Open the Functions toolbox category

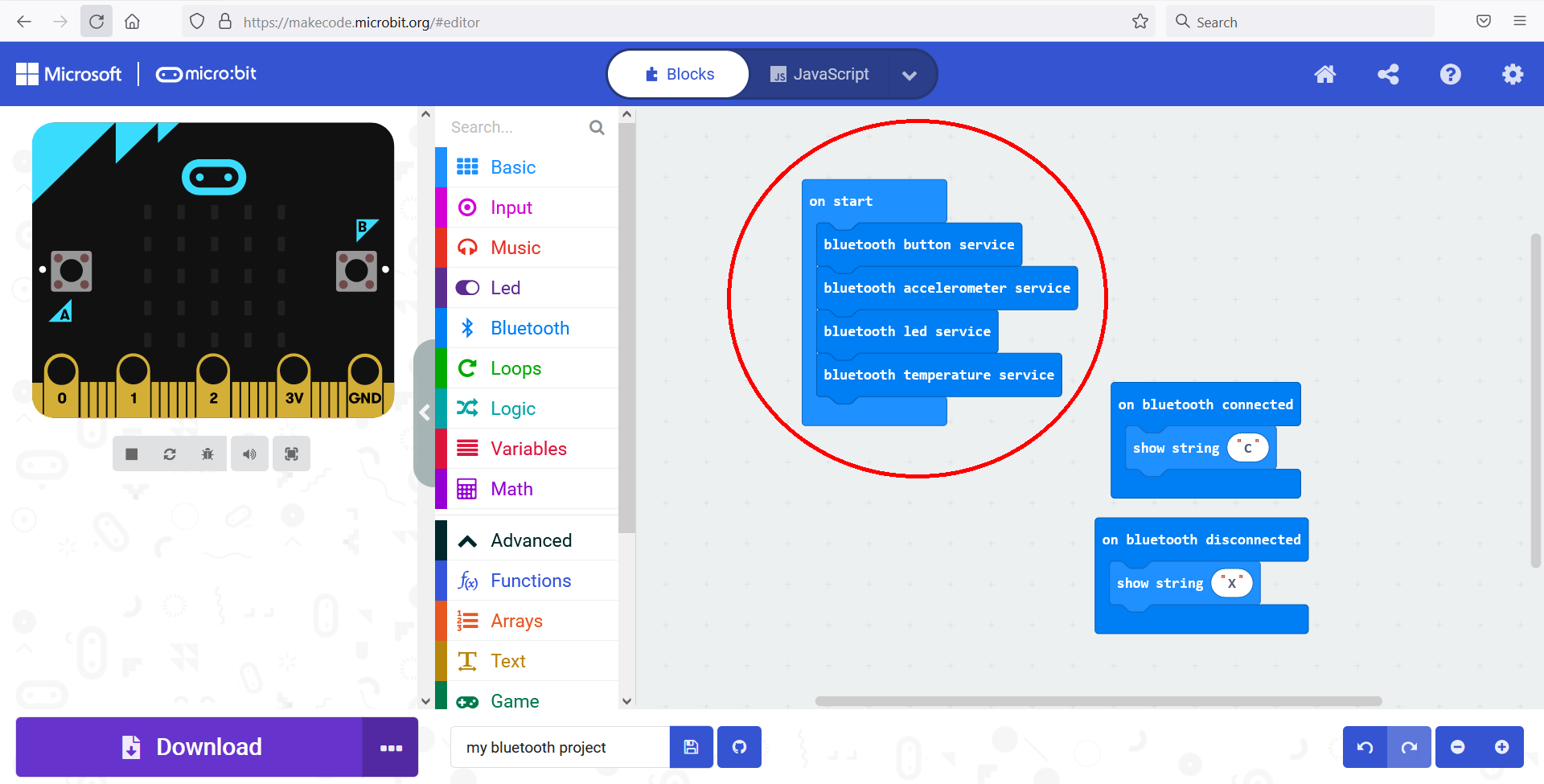point(527,581)
